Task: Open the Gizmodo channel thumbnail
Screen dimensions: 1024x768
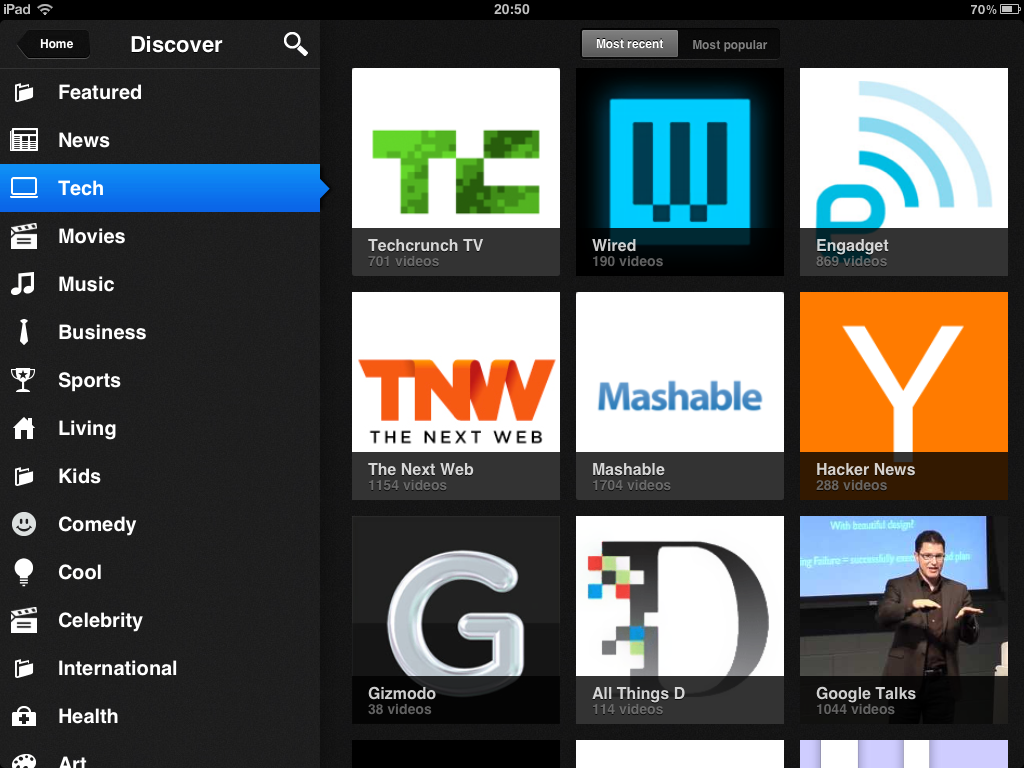Action: coord(456,620)
